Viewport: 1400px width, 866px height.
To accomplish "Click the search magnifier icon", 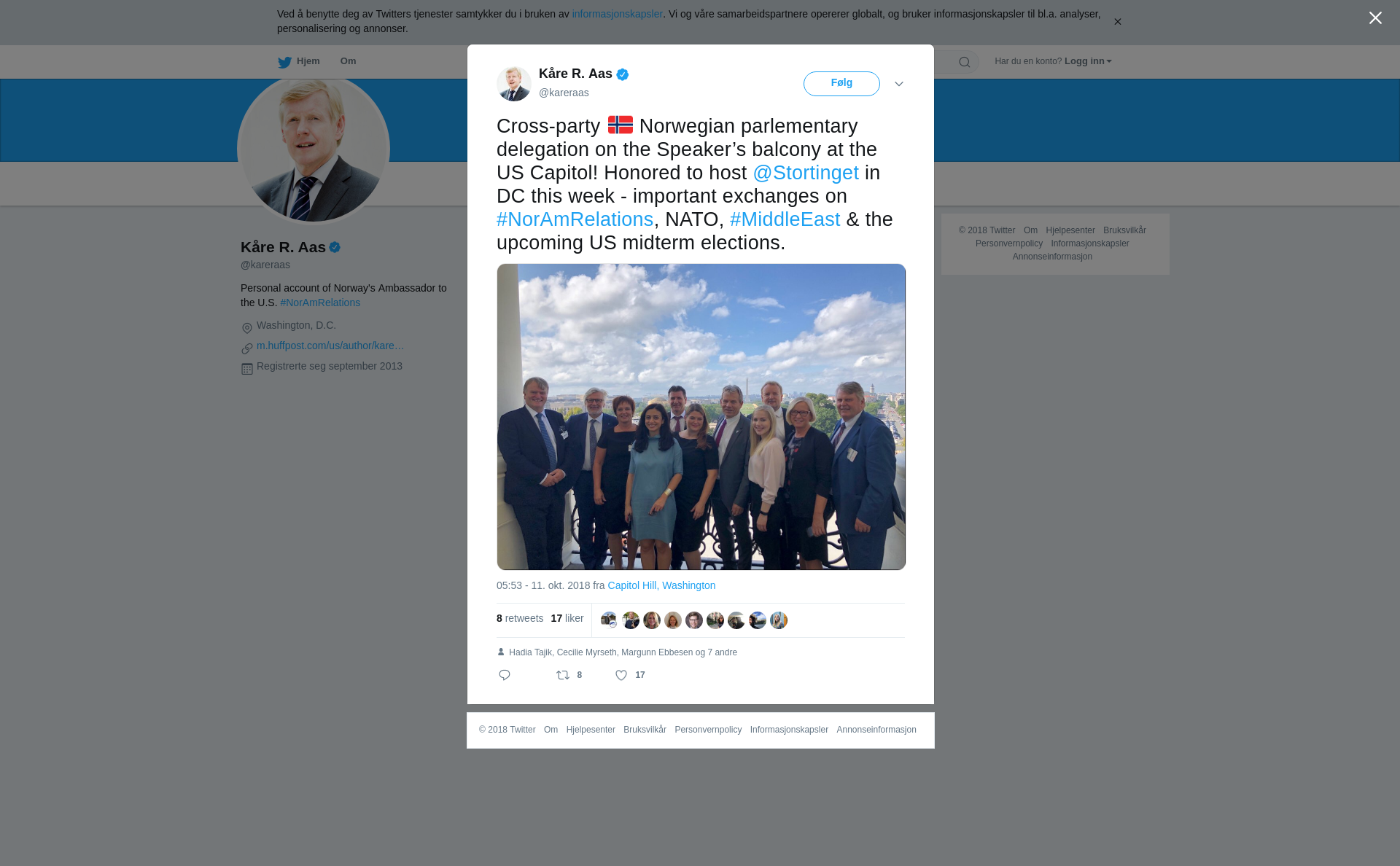I will [965, 62].
